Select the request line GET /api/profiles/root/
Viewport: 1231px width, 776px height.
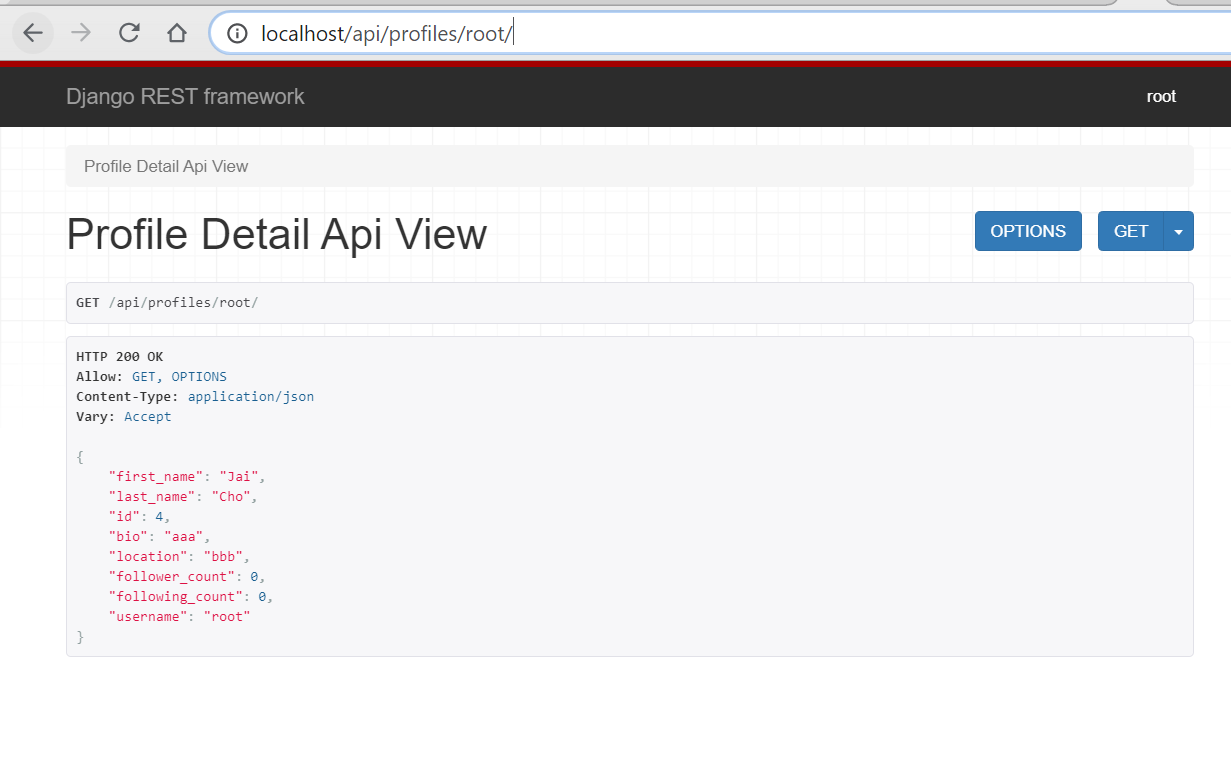pos(167,302)
